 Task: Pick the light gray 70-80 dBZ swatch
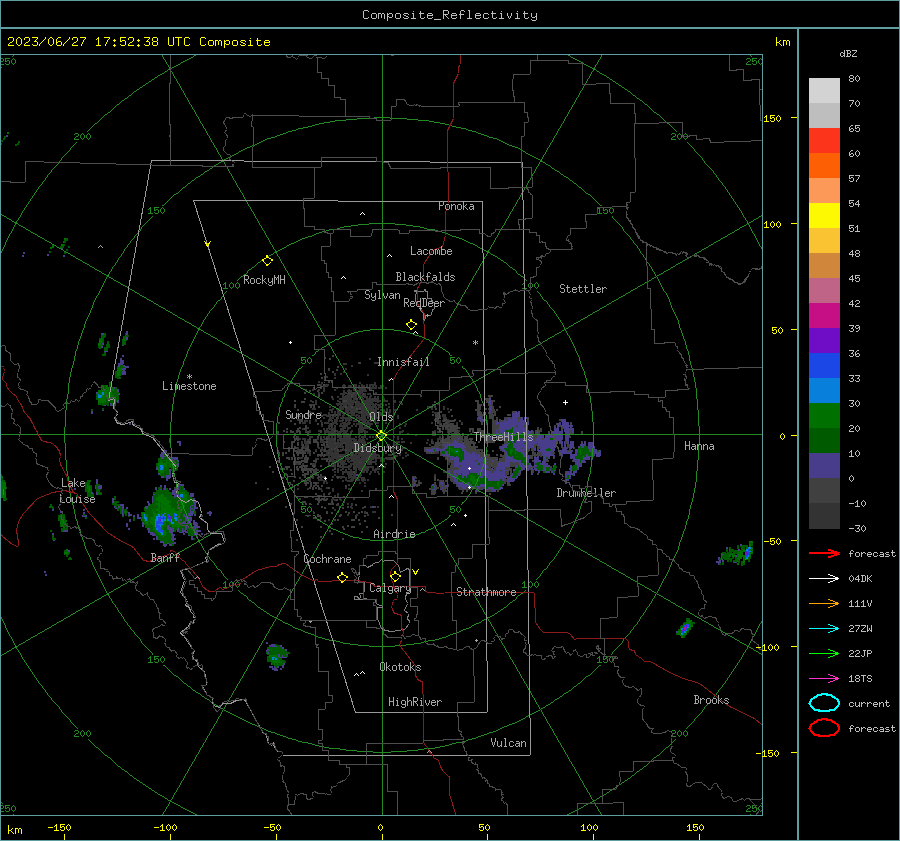click(x=824, y=91)
